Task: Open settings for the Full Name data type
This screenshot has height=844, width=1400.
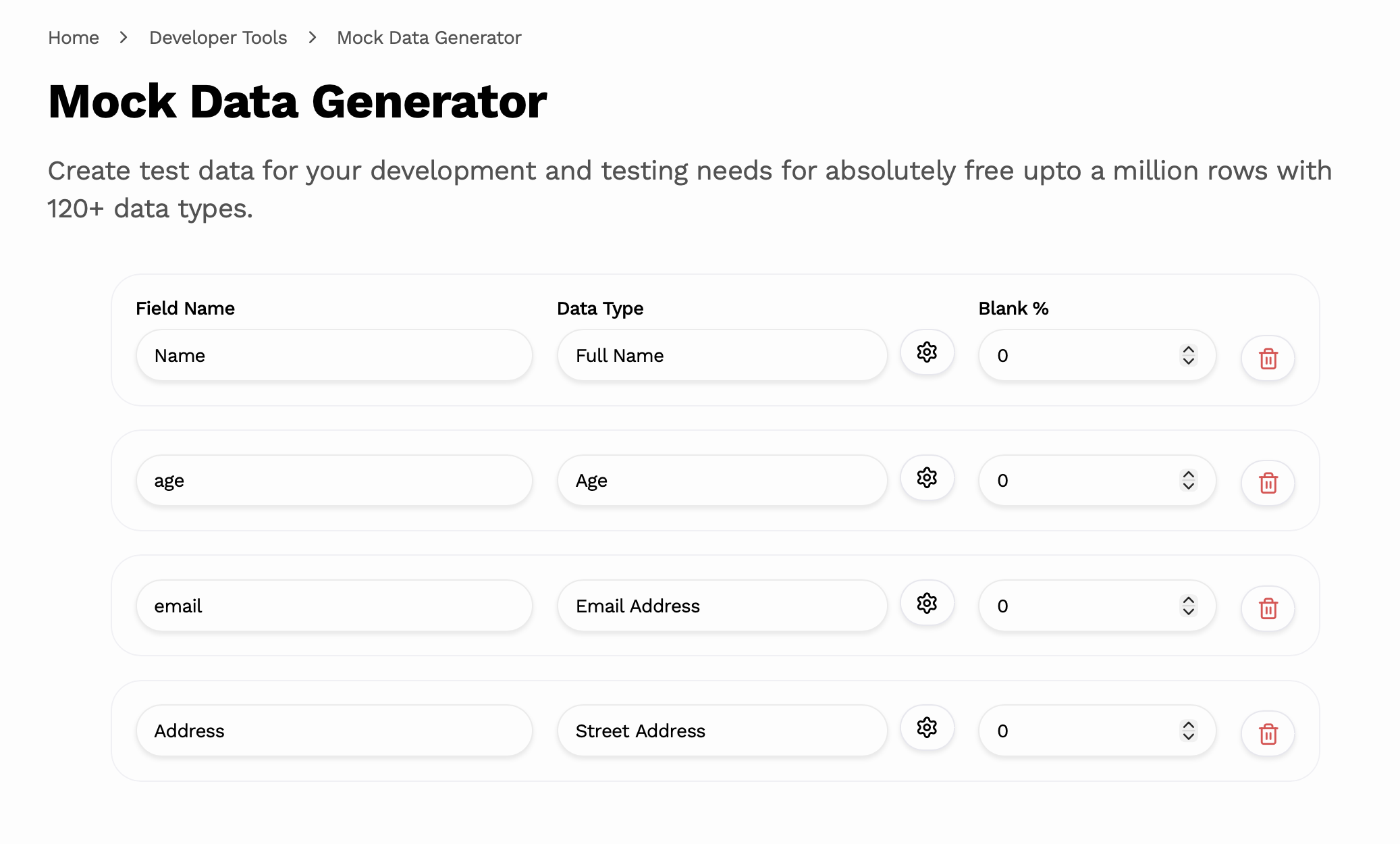Action: (927, 352)
